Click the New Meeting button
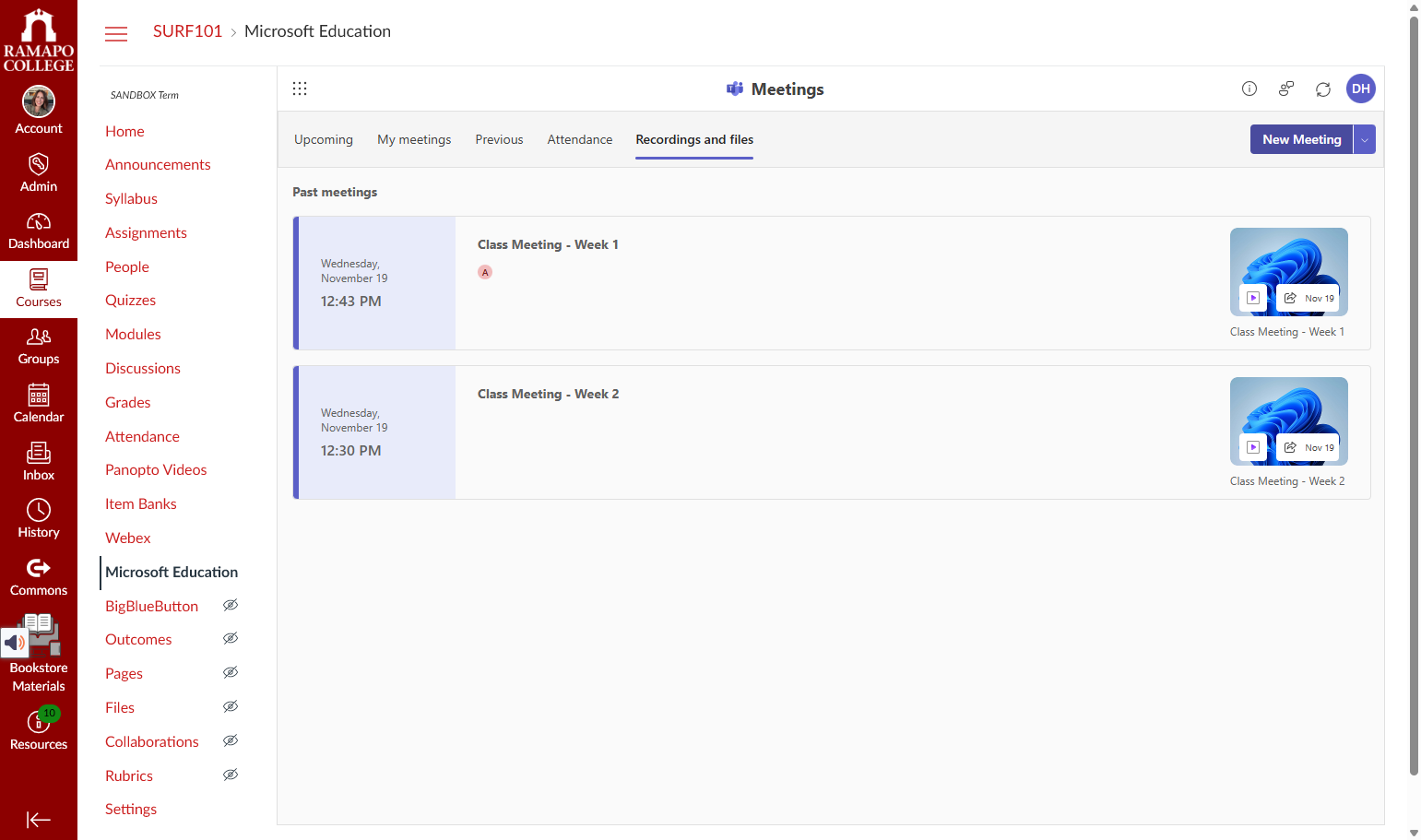This screenshot has height=840, width=1421. tap(1302, 139)
